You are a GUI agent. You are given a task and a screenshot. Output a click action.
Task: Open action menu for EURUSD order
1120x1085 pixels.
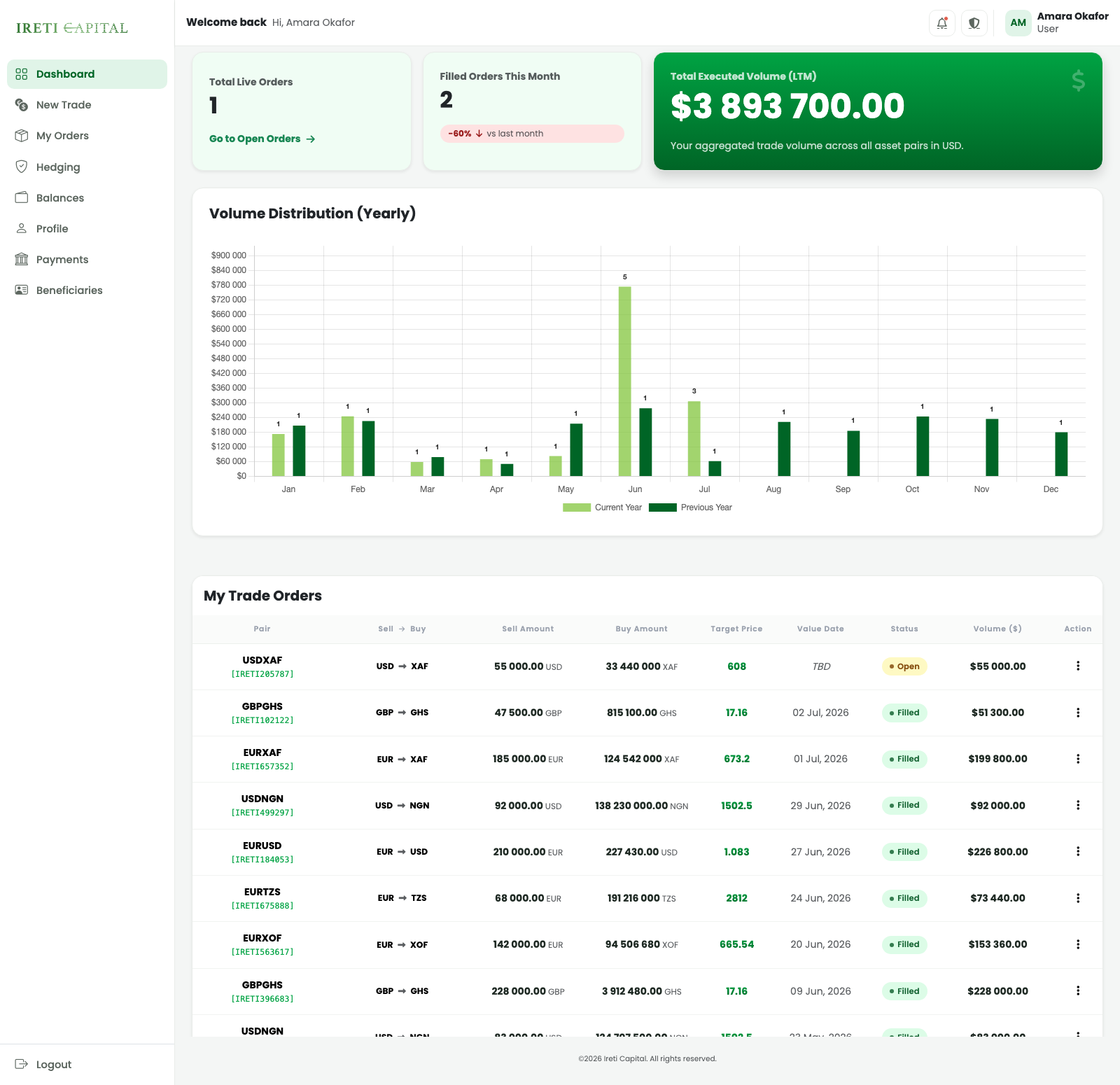point(1078,851)
